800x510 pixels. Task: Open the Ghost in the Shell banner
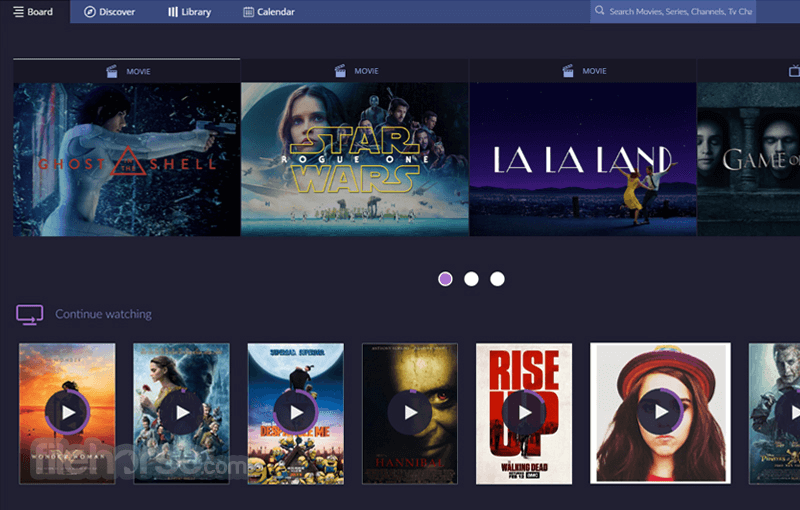click(x=127, y=159)
